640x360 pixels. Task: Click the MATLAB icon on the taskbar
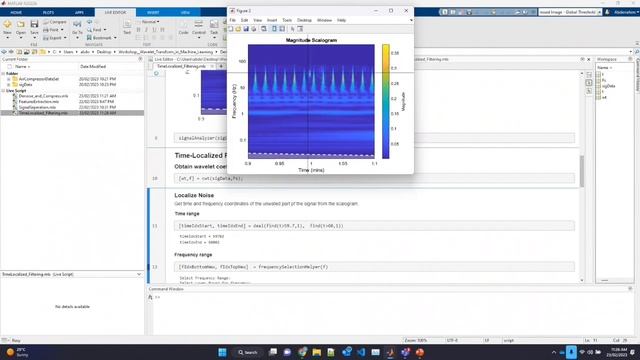[390, 352]
